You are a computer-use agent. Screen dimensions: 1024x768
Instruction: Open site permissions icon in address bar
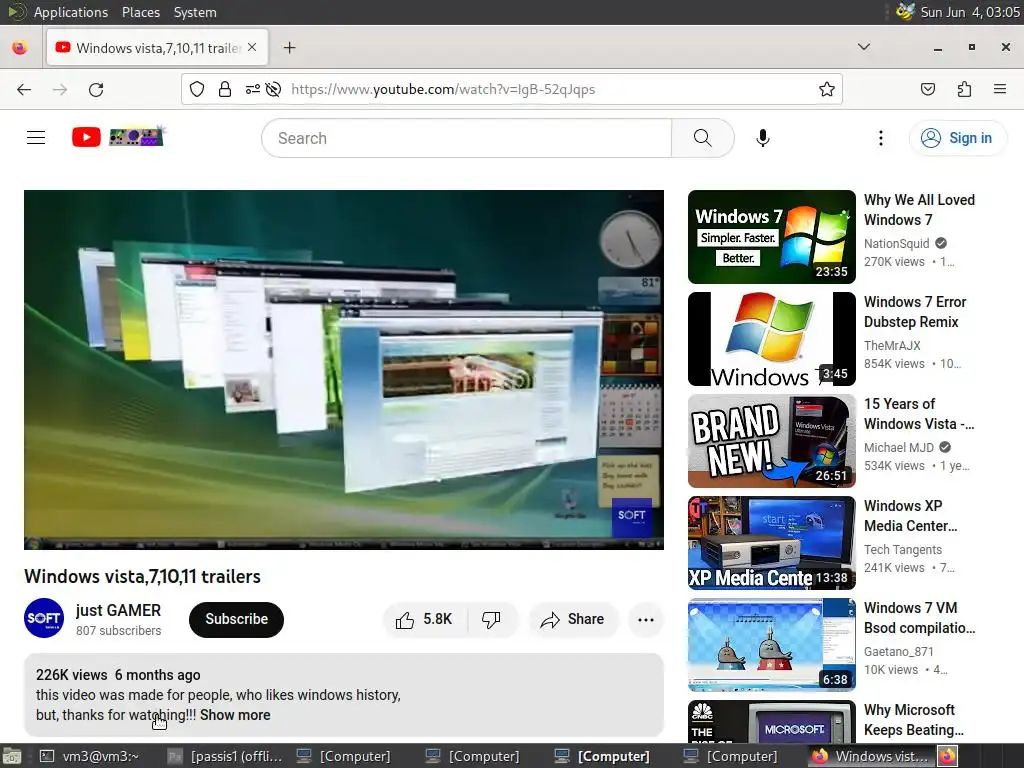coord(252,89)
